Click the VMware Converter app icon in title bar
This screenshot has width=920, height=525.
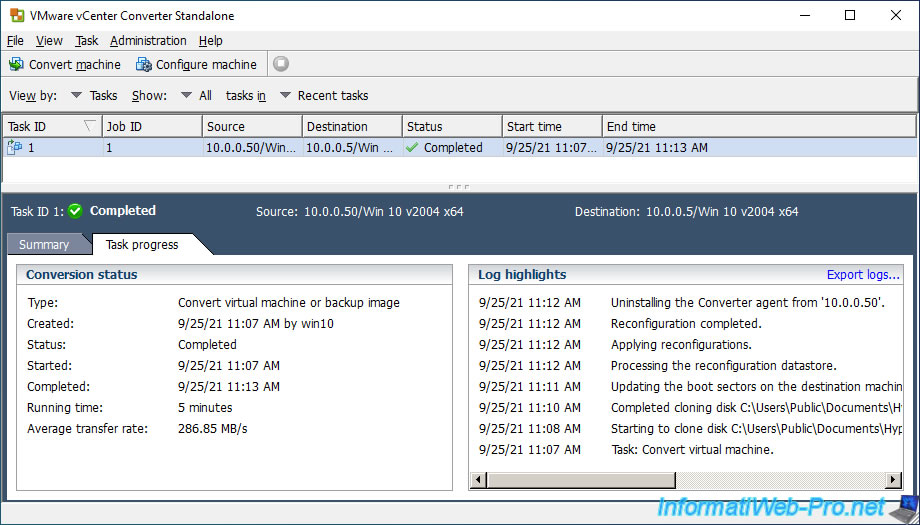15,15
